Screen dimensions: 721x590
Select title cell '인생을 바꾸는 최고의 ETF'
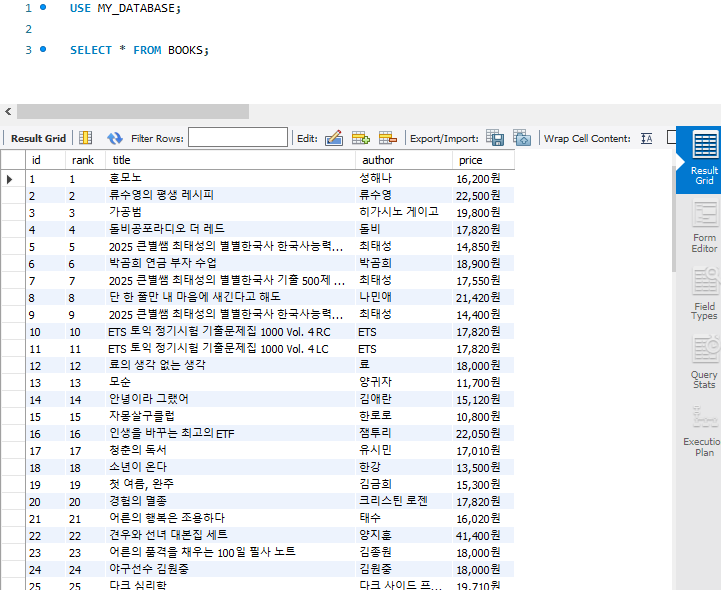230,434
